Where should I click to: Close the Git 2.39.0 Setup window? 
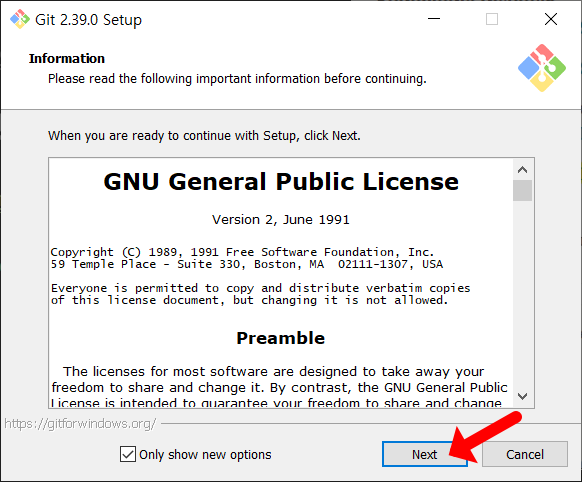tap(551, 19)
